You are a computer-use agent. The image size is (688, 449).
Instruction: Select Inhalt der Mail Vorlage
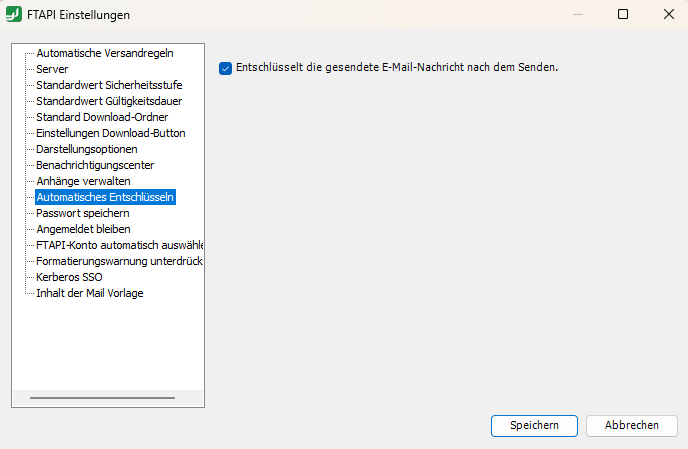click(90, 293)
